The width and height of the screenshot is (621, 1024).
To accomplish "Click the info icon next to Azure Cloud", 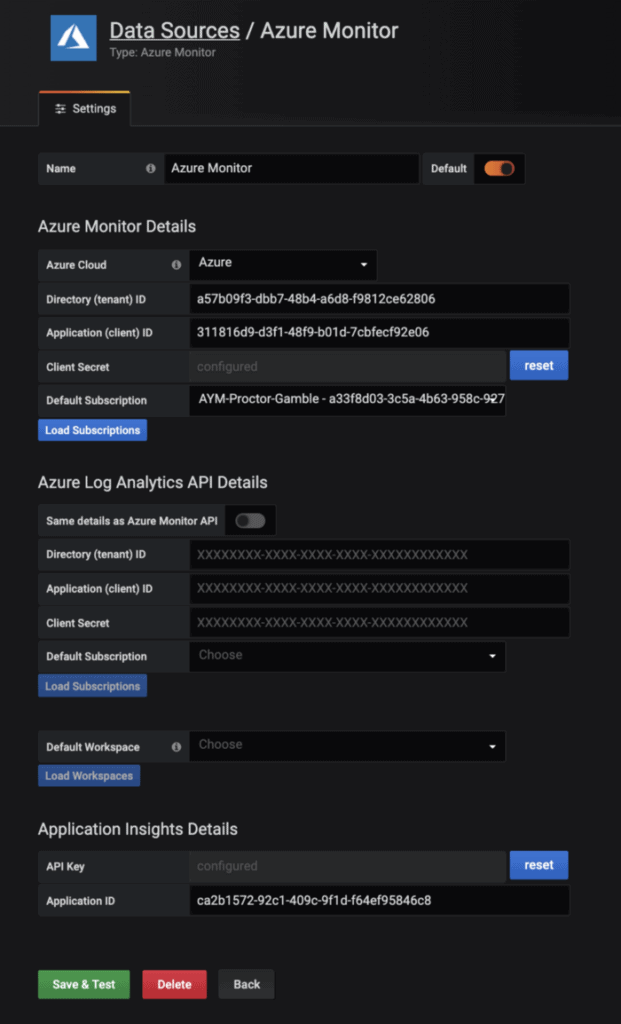I will coord(176,265).
